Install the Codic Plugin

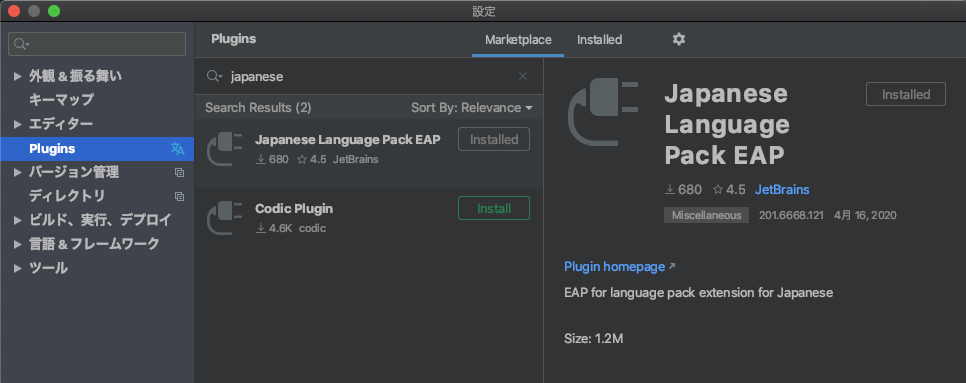click(493, 208)
